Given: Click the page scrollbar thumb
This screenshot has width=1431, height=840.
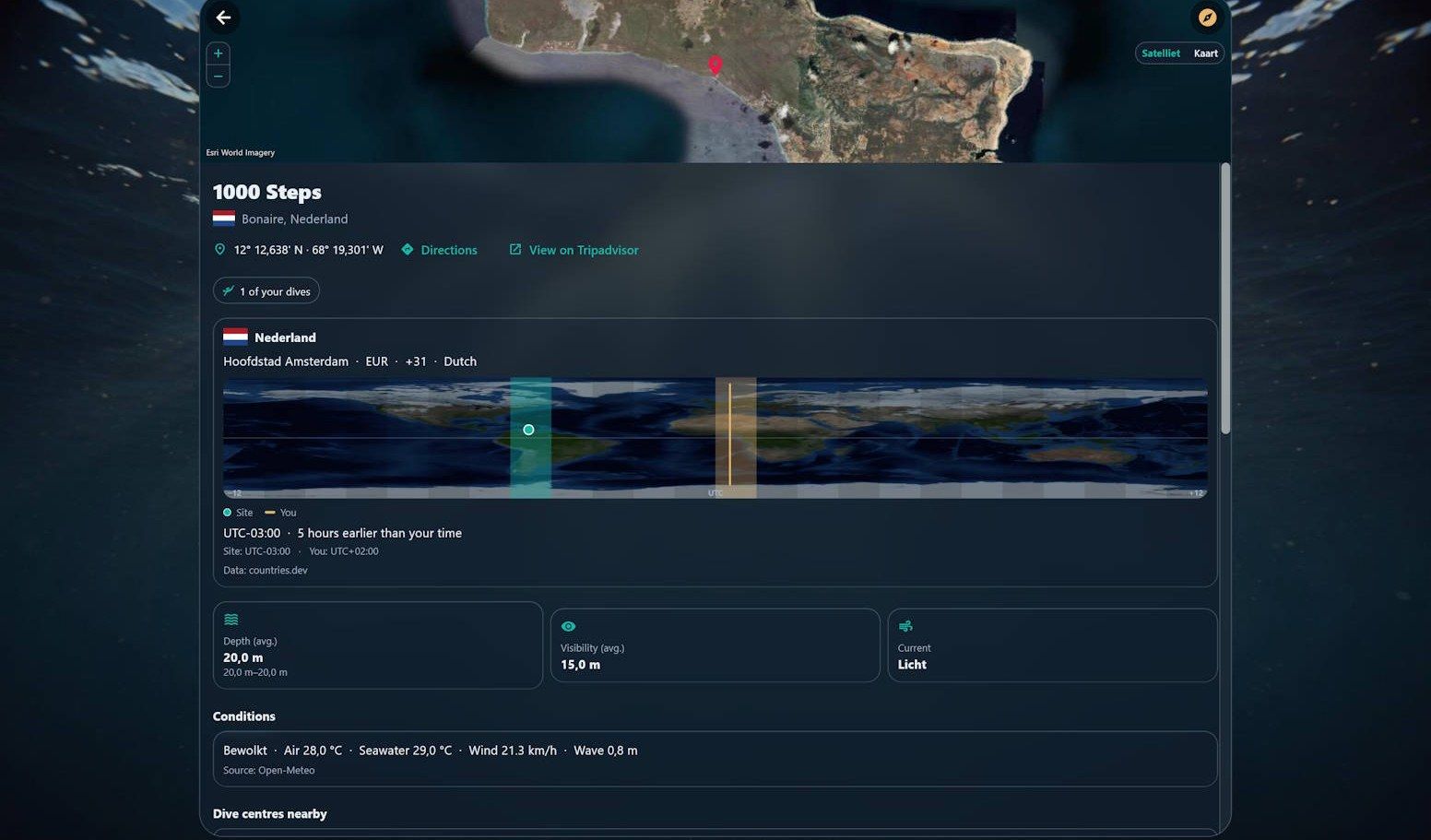Looking at the screenshot, I should (1225, 298).
